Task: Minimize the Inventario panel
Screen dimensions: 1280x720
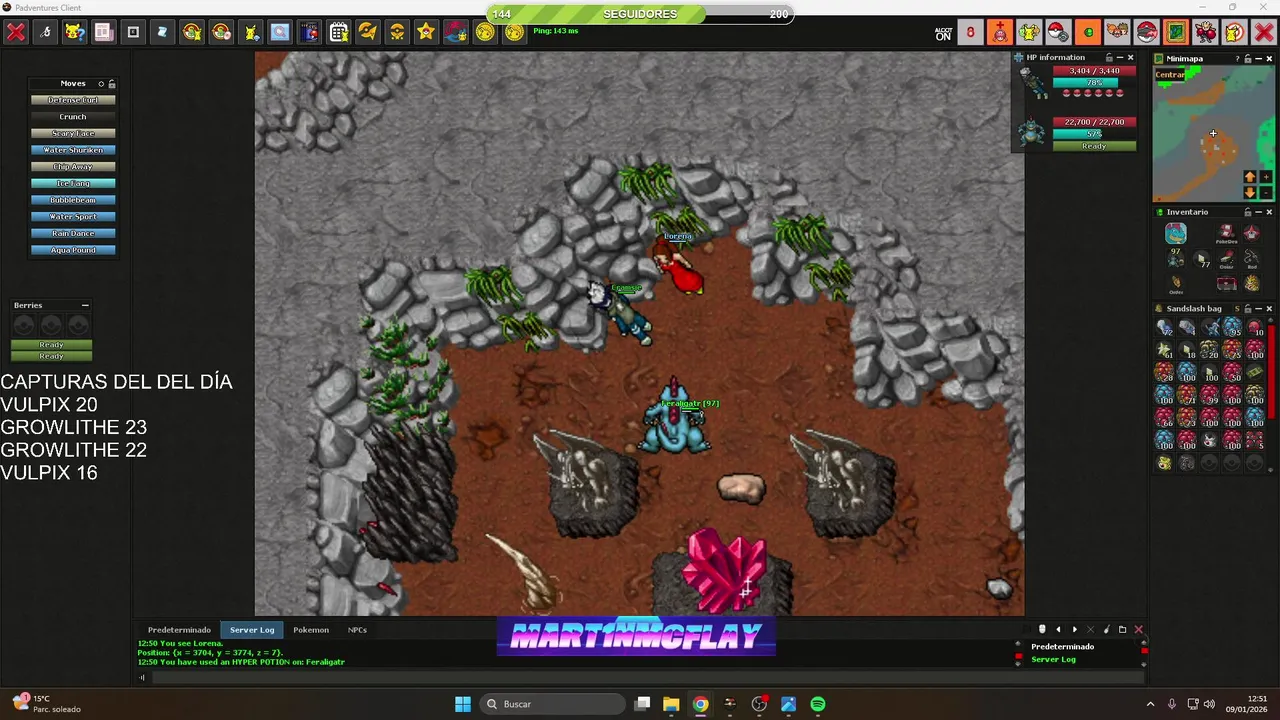Action: (1258, 212)
